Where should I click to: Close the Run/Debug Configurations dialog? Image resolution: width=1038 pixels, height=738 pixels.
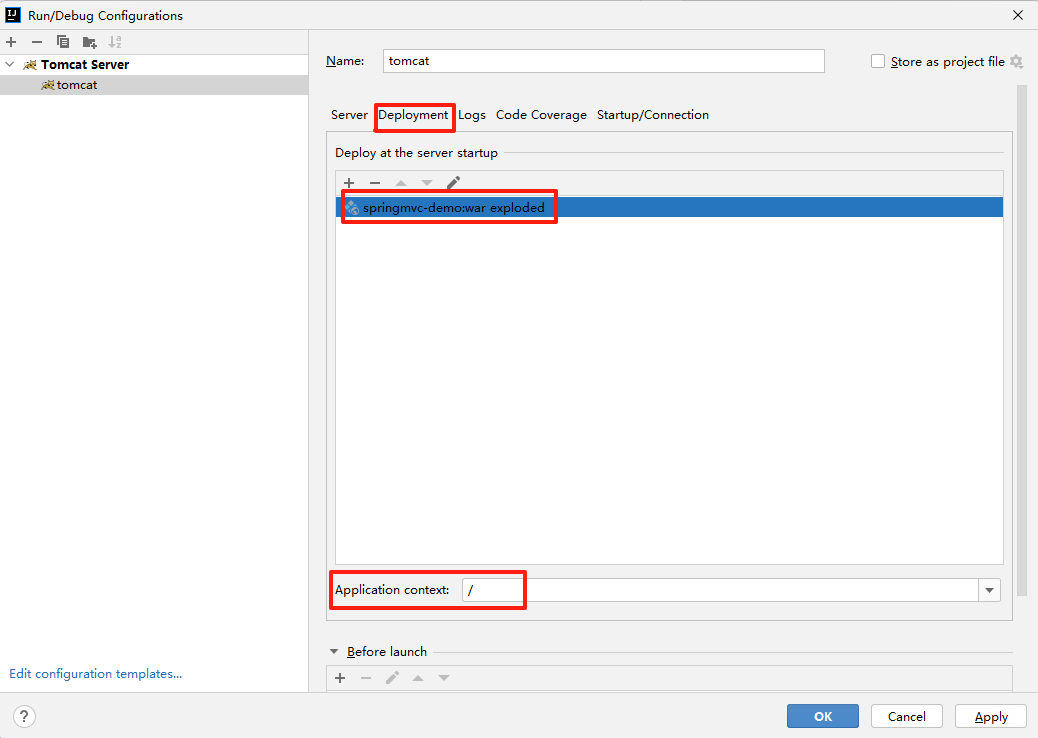tap(1018, 15)
